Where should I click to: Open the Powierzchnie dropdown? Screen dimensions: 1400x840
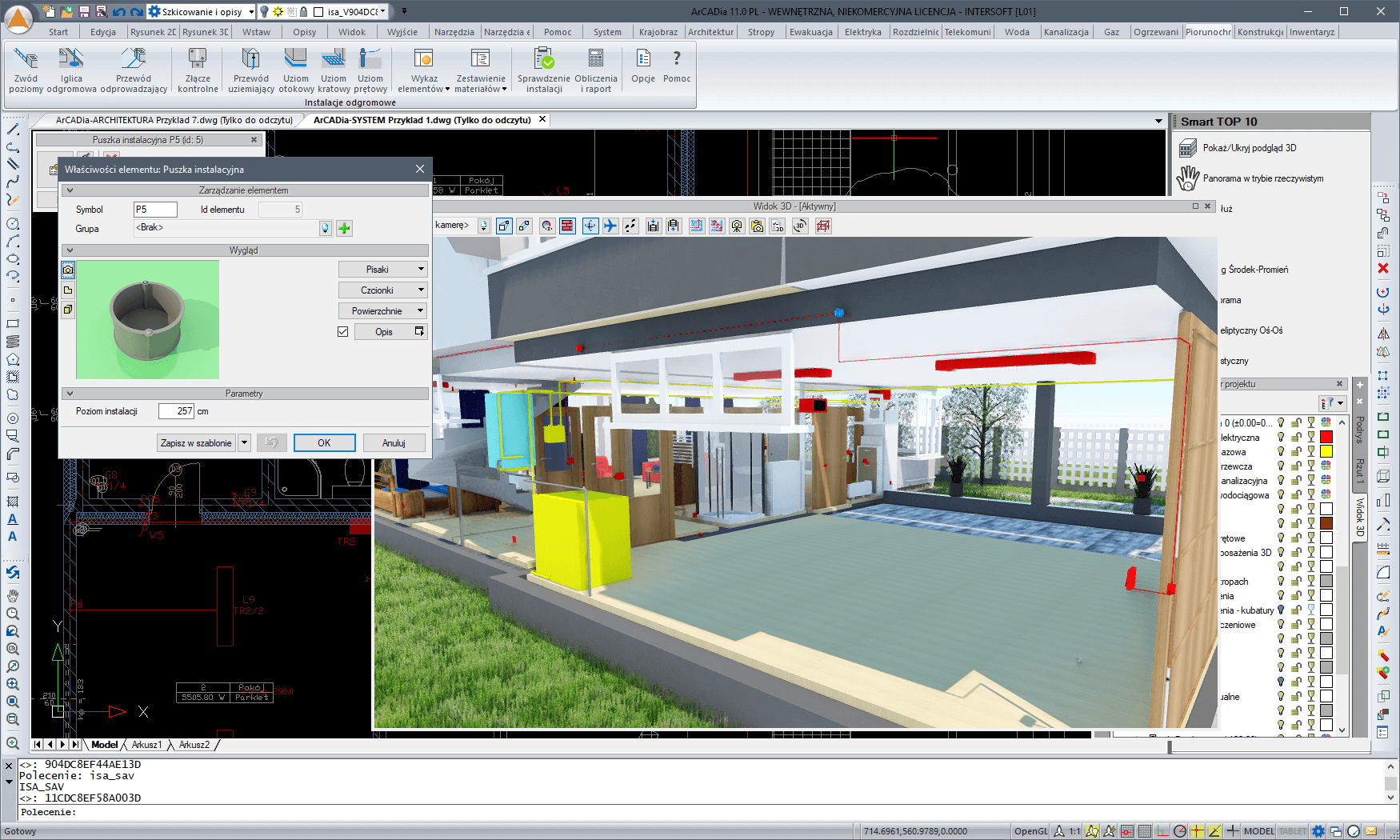(x=382, y=311)
